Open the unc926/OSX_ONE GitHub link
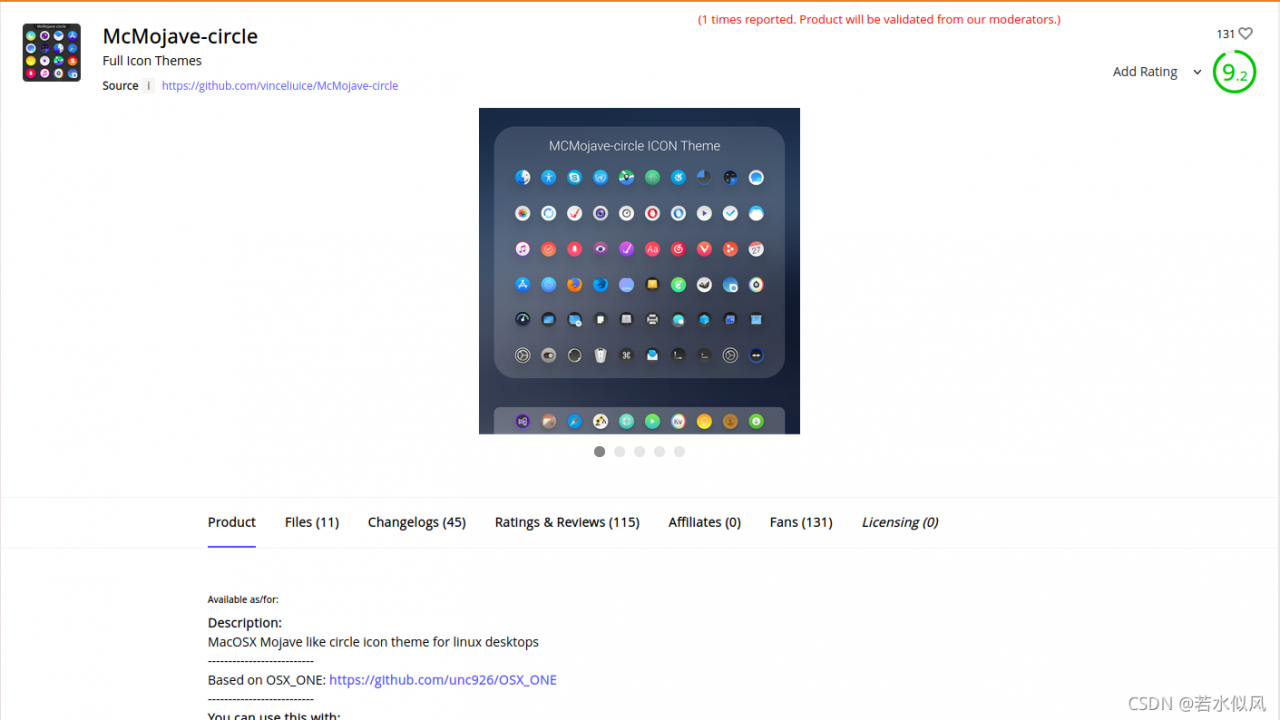Viewport: 1280px width, 720px height. pyautogui.click(x=443, y=680)
